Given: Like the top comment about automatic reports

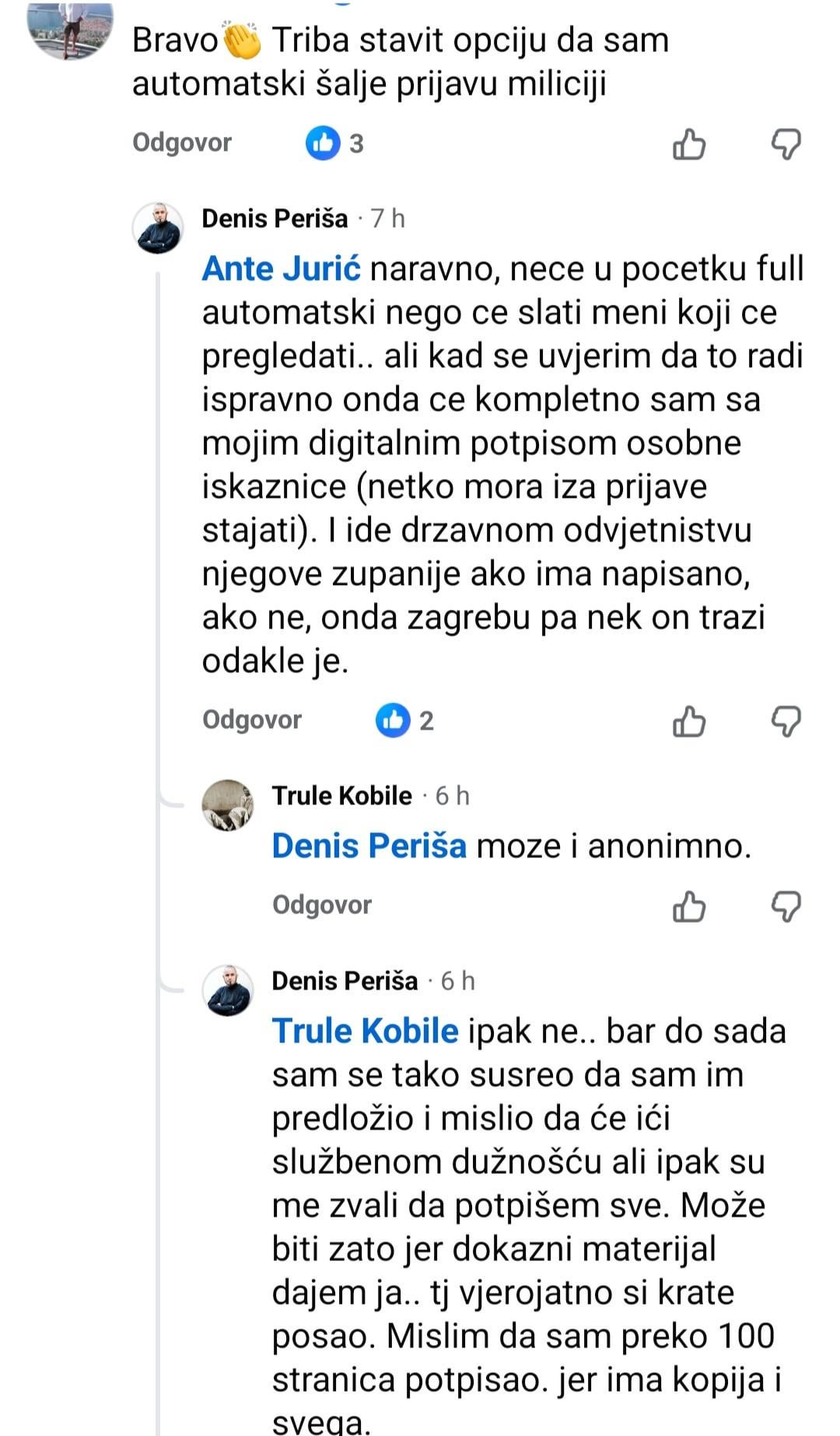Looking at the screenshot, I should 688,145.
